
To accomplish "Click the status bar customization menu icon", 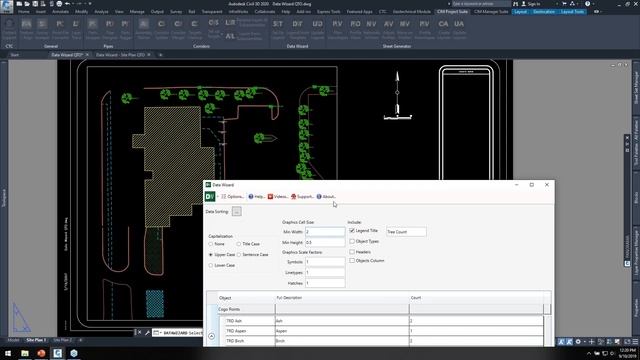I will pos(635,342).
